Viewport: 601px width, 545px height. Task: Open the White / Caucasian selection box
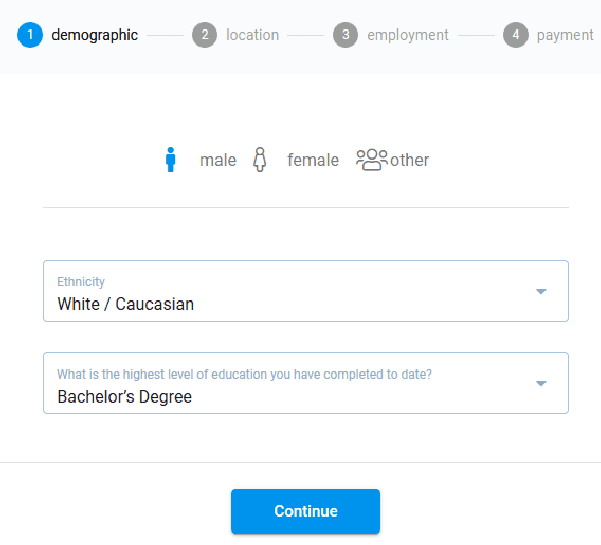[306, 291]
